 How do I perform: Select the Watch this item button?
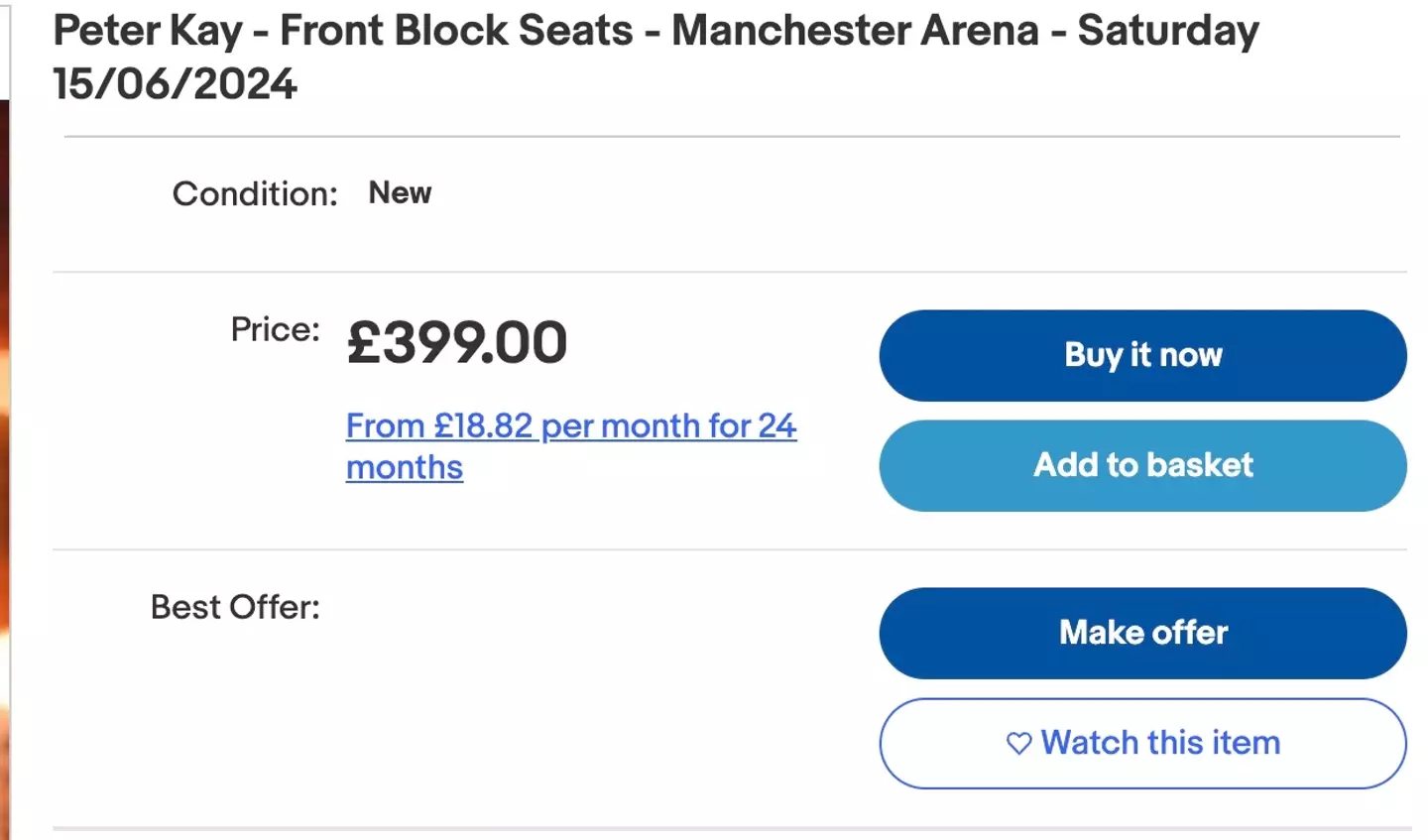pyautogui.click(x=1142, y=743)
